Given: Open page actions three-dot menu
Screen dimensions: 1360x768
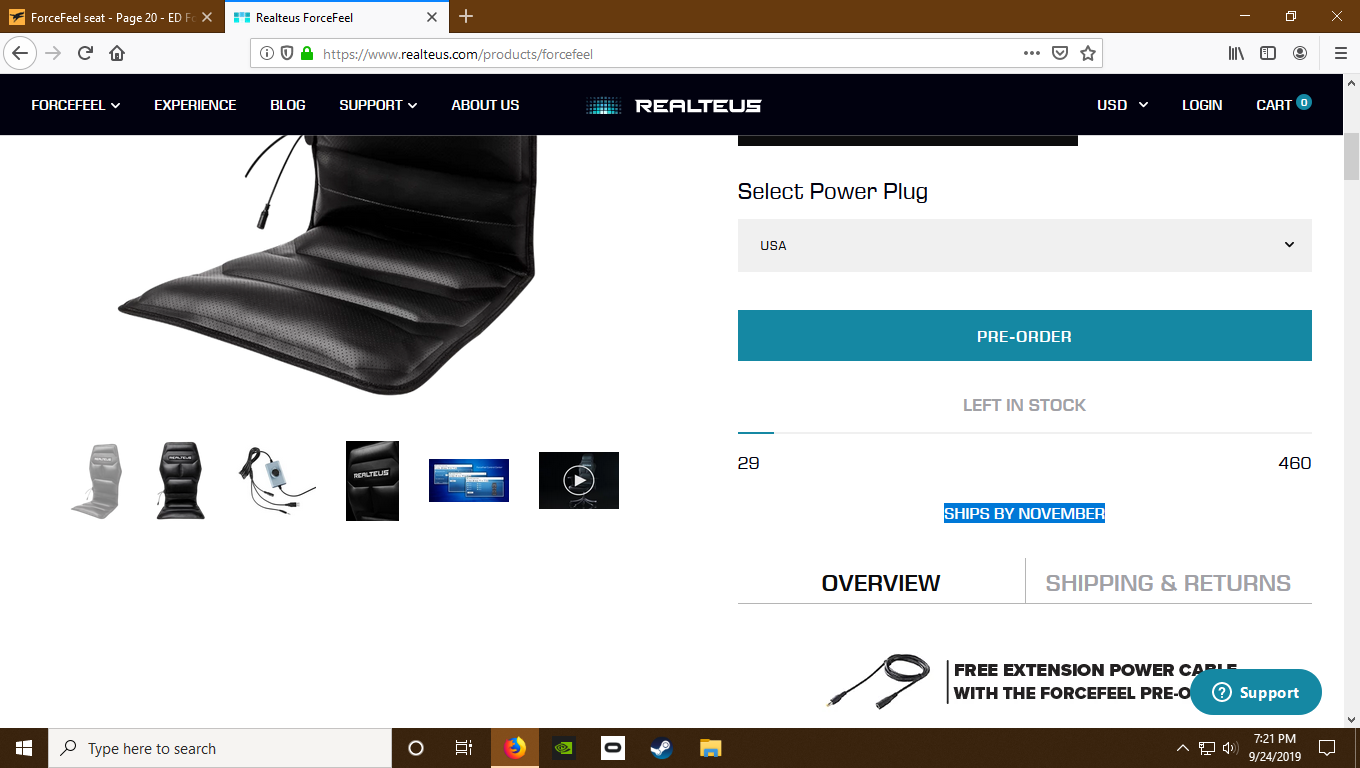Looking at the screenshot, I should [x=1032, y=54].
